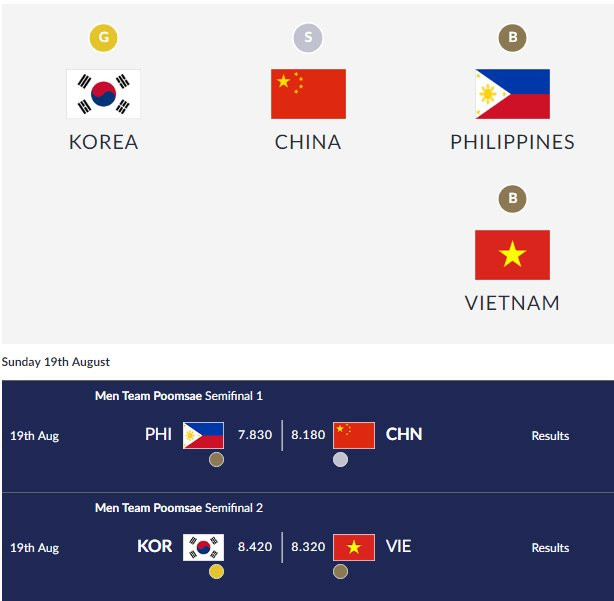614x601 pixels.
Task: Click the VIE flag in Semifinal 2
Action: [x=354, y=547]
